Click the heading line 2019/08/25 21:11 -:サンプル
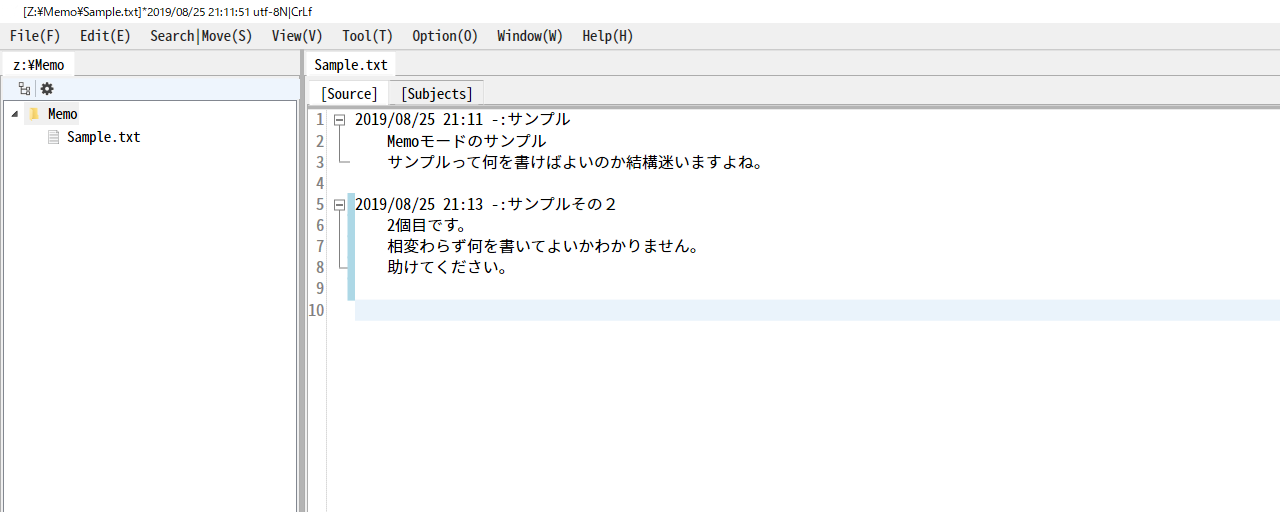This screenshot has height=512, width=1280. tap(463, 120)
